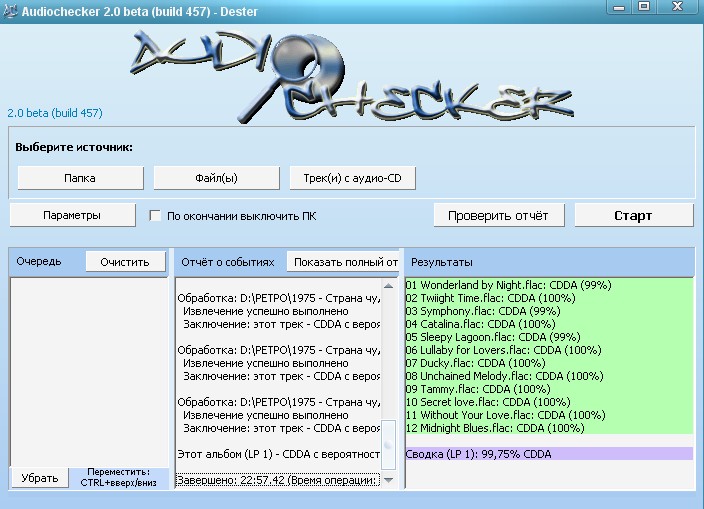Open Параметры settings
Screen dimensions: 704x509
(x=72, y=215)
